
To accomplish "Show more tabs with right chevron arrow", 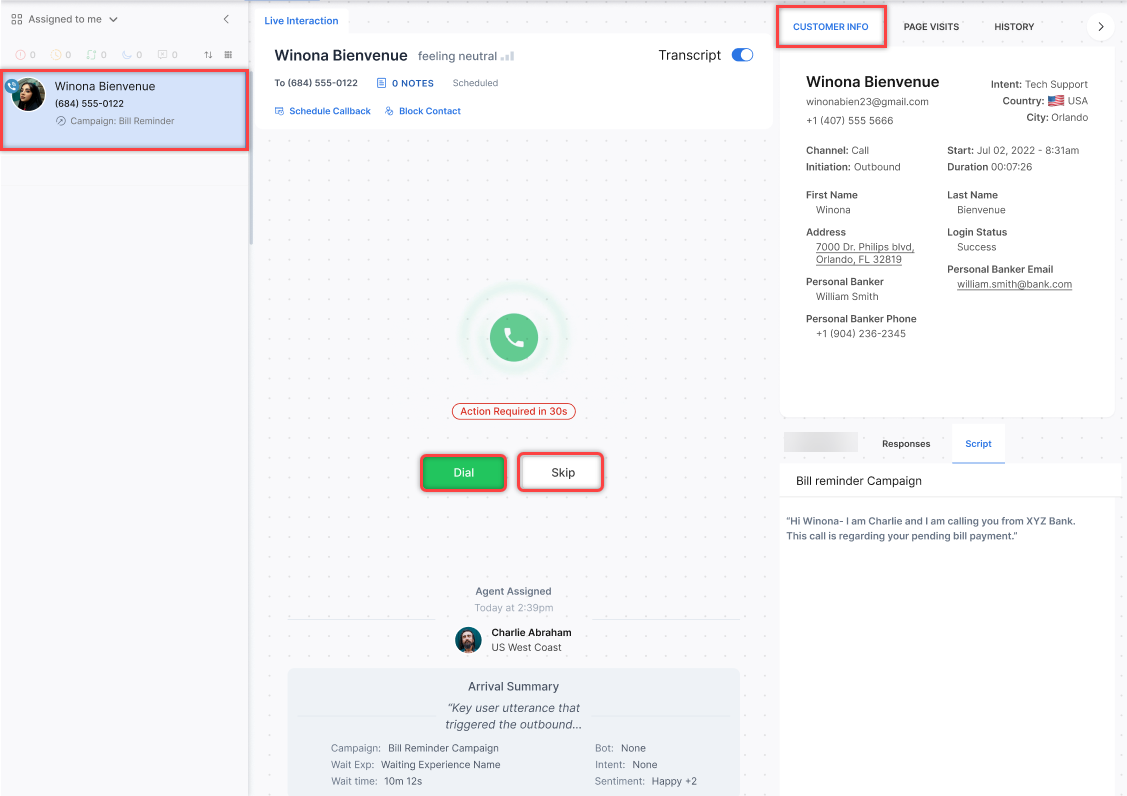I will tap(1101, 27).
